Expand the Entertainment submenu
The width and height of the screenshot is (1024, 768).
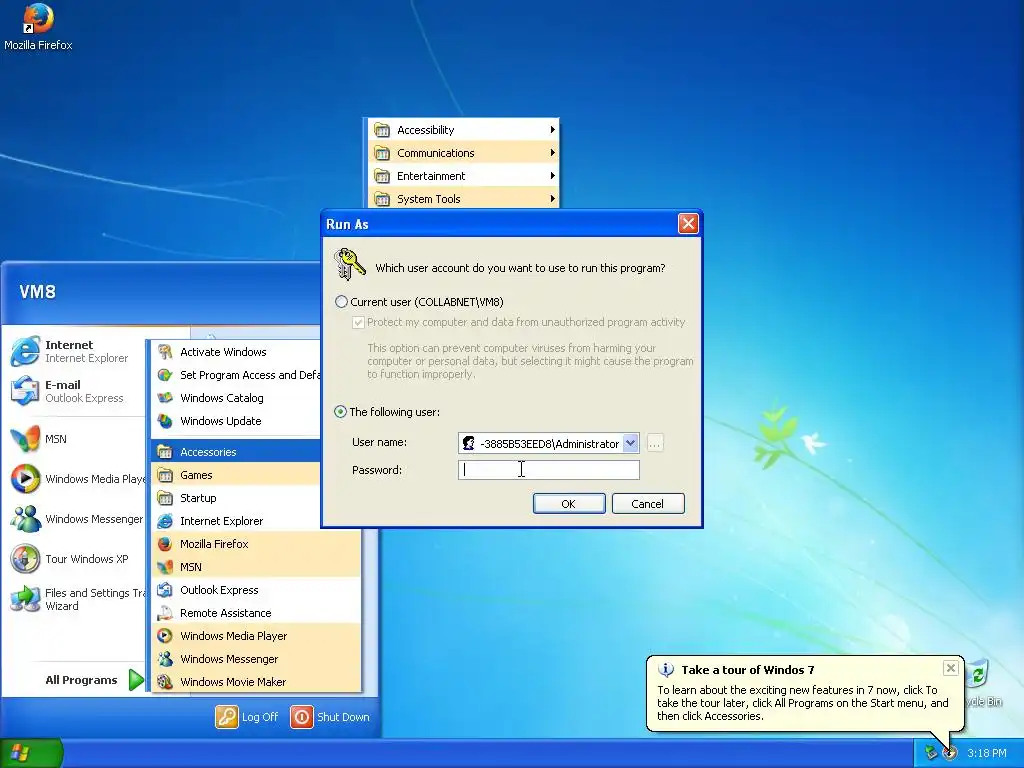tap(462, 176)
